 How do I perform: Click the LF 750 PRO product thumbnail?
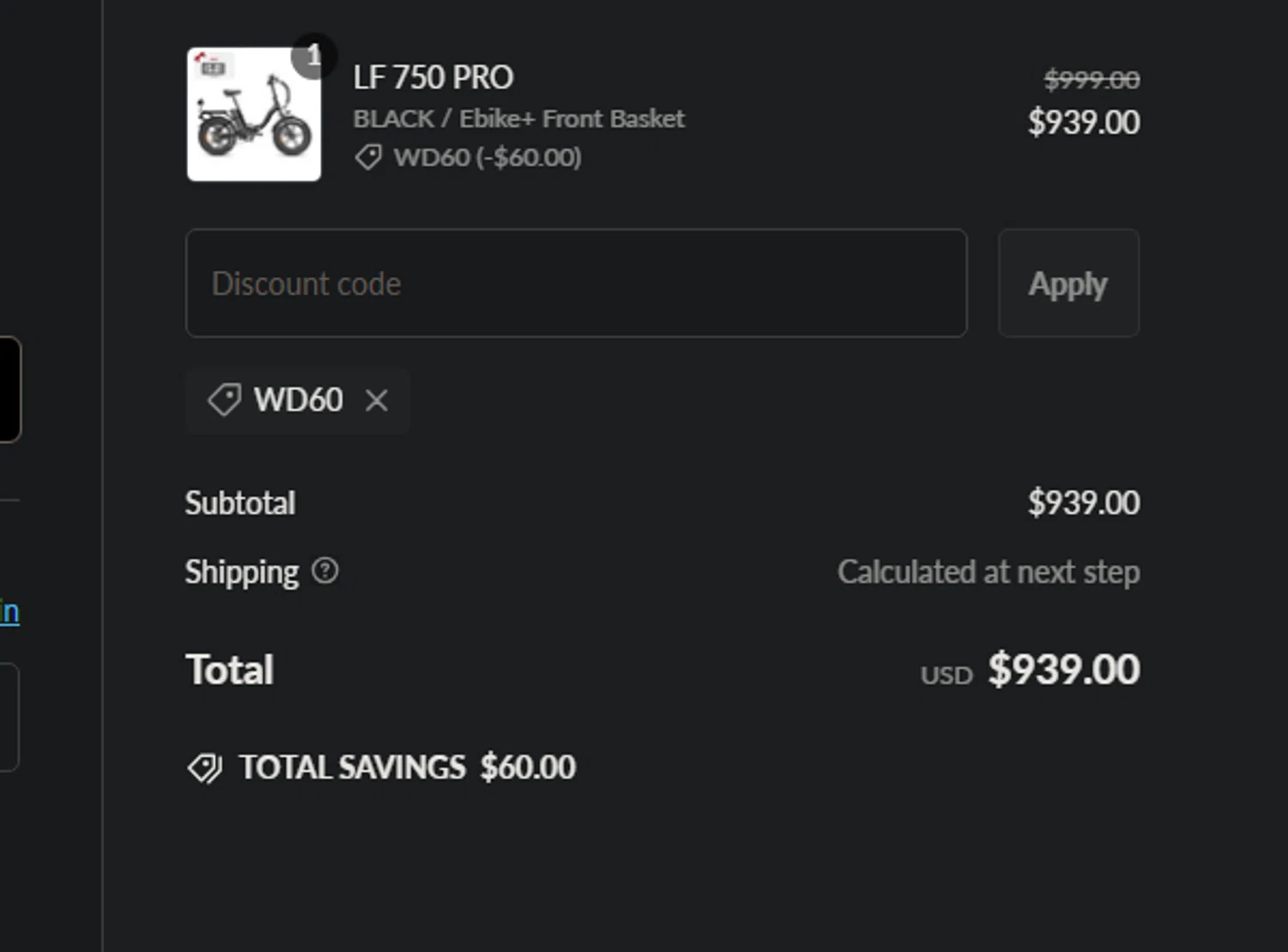[x=254, y=114]
